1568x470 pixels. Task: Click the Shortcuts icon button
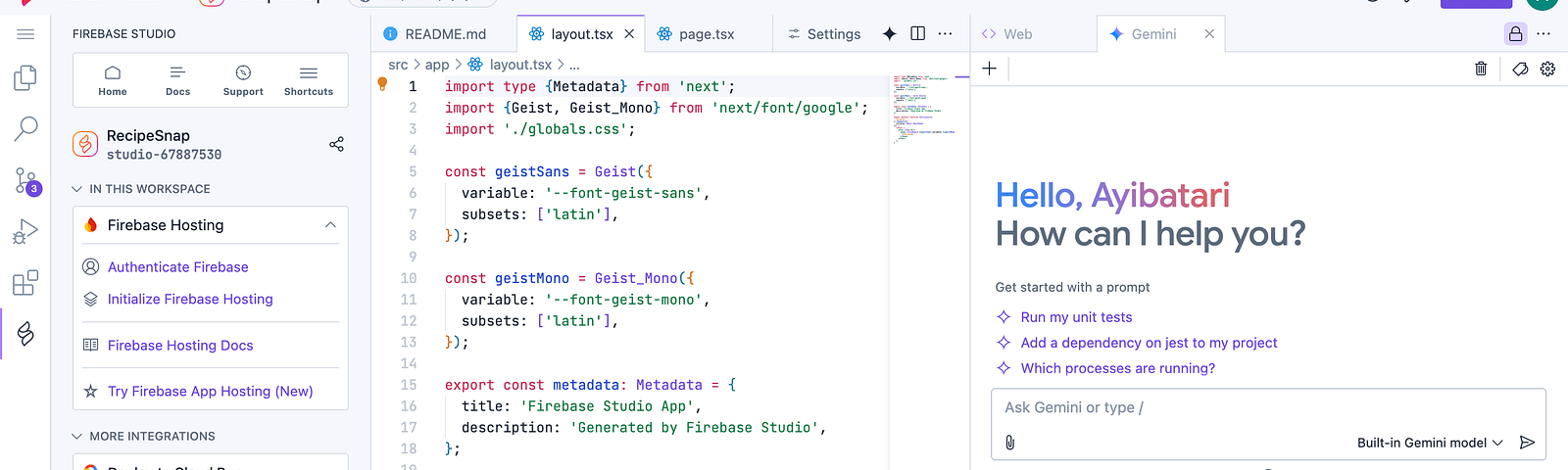[309, 80]
